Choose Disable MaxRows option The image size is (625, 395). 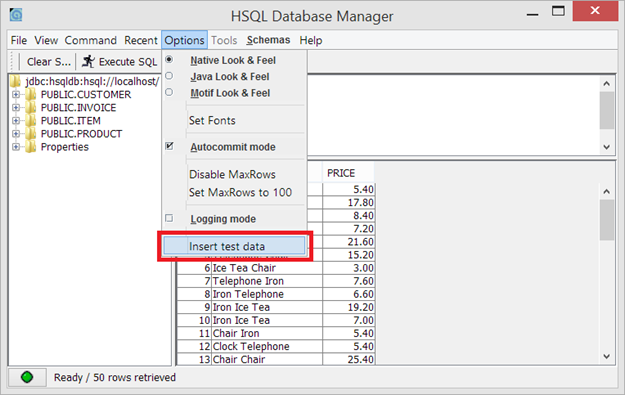(x=234, y=174)
